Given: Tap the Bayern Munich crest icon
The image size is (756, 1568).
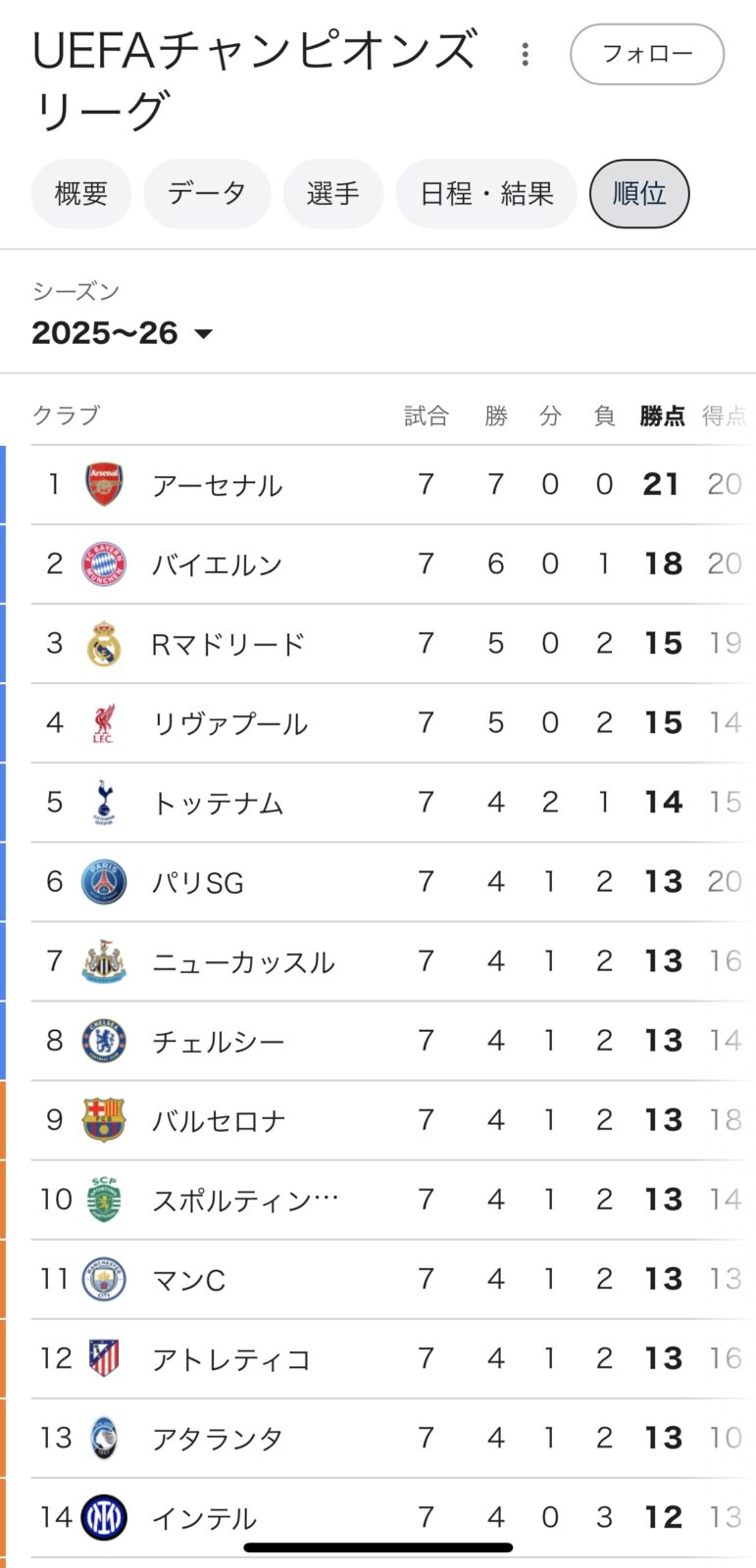Looking at the screenshot, I should 104,563.
